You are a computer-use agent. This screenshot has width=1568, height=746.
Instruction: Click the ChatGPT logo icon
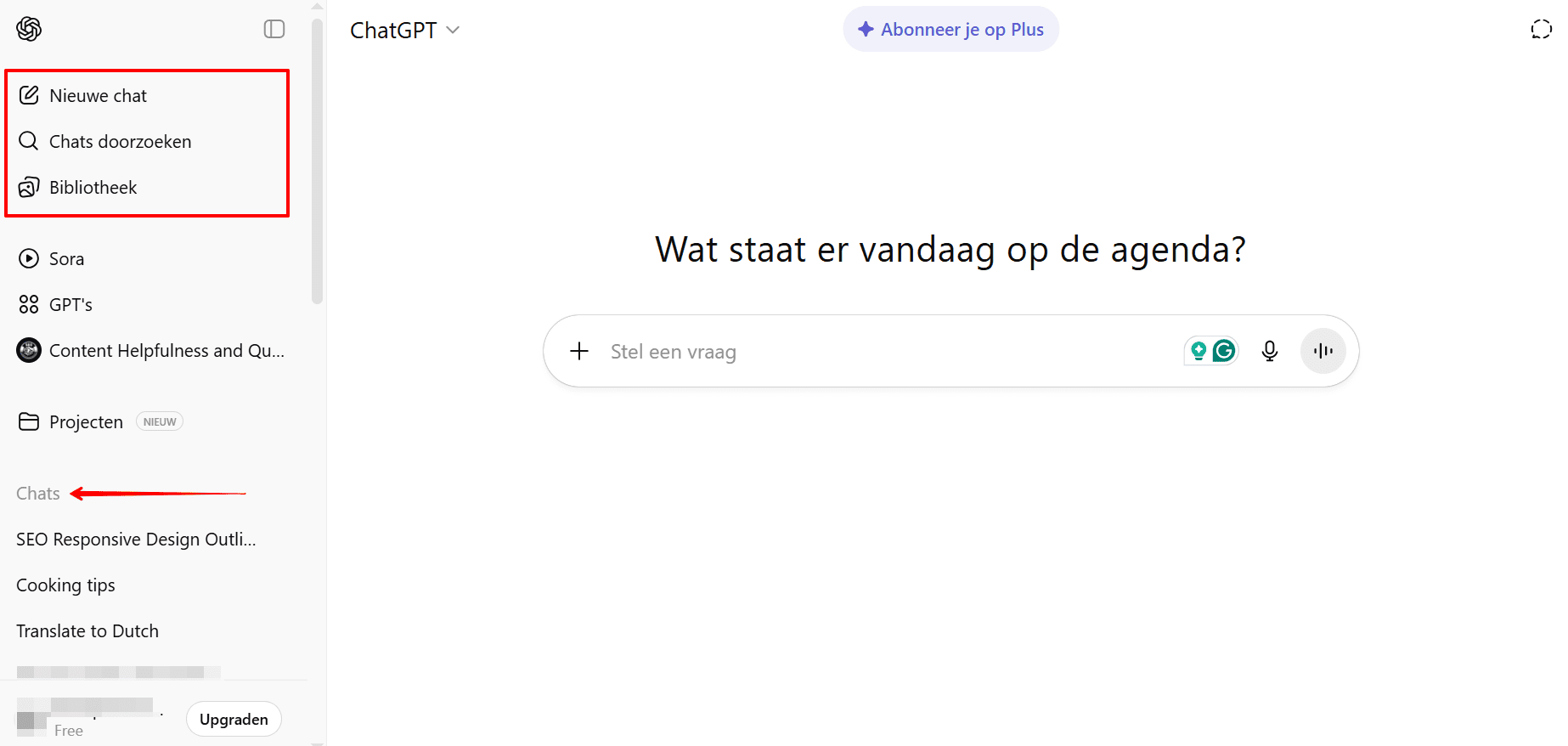pos(29,29)
